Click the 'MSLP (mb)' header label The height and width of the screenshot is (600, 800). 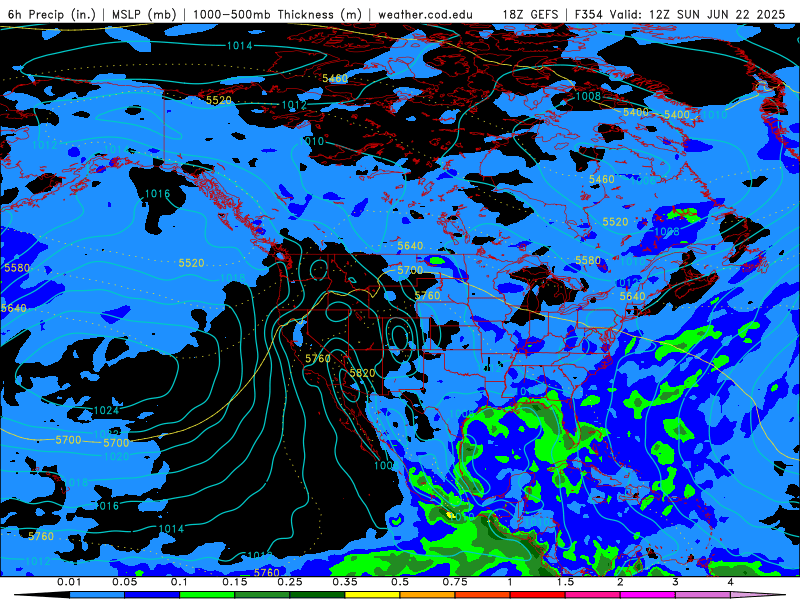[144, 14]
